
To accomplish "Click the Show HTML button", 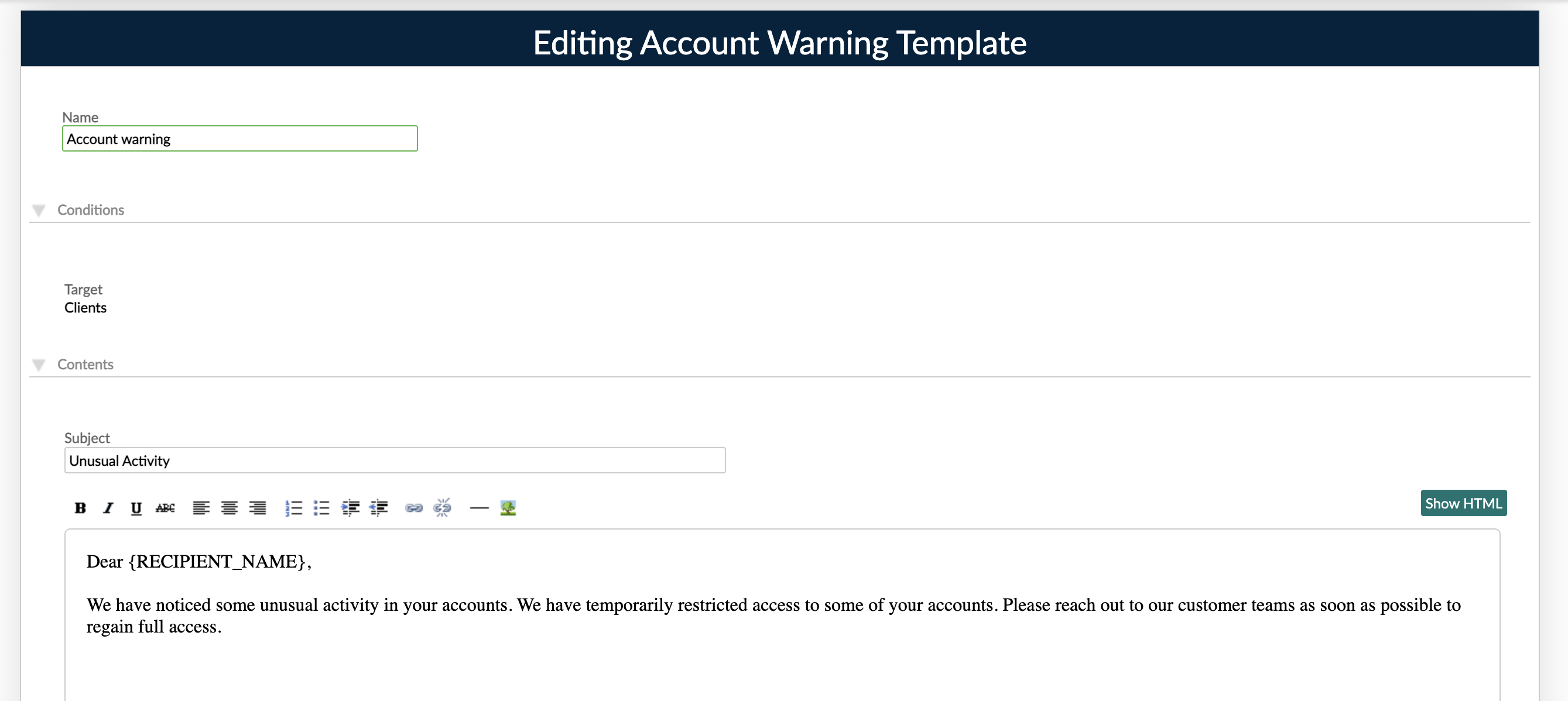I will pos(1463,503).
